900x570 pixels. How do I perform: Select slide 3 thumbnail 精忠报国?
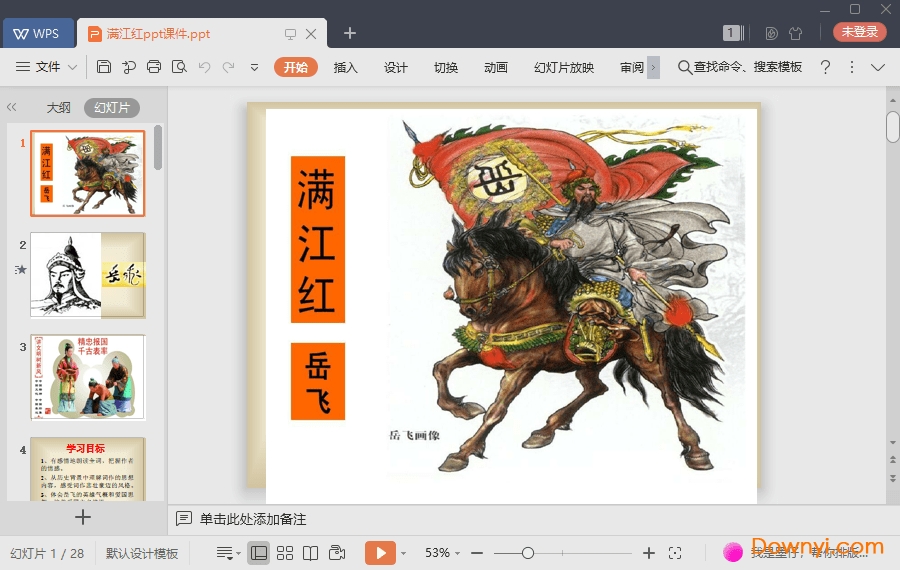coord(88,377)
